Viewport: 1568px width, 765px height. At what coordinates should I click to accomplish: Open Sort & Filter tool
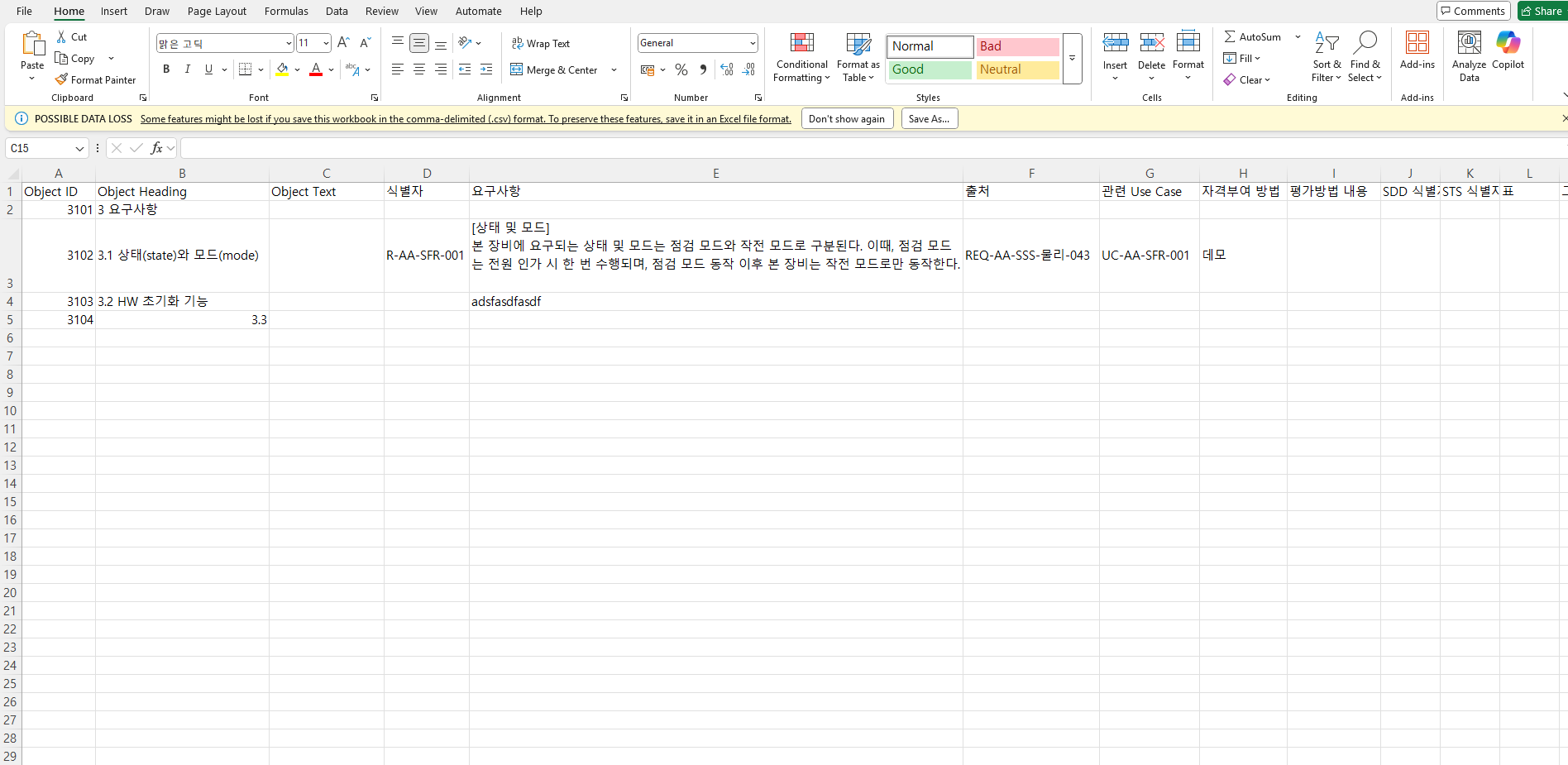[x=1326, y=58]
